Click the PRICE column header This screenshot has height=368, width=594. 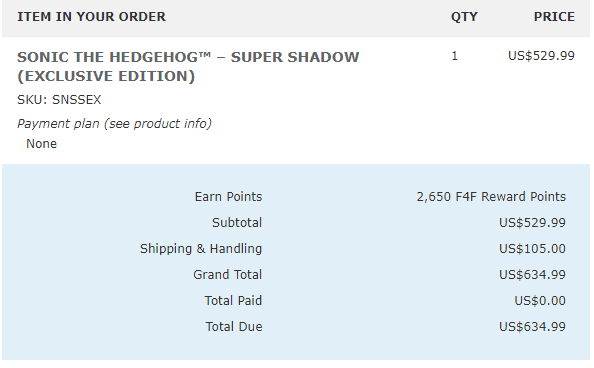[554, 17]
